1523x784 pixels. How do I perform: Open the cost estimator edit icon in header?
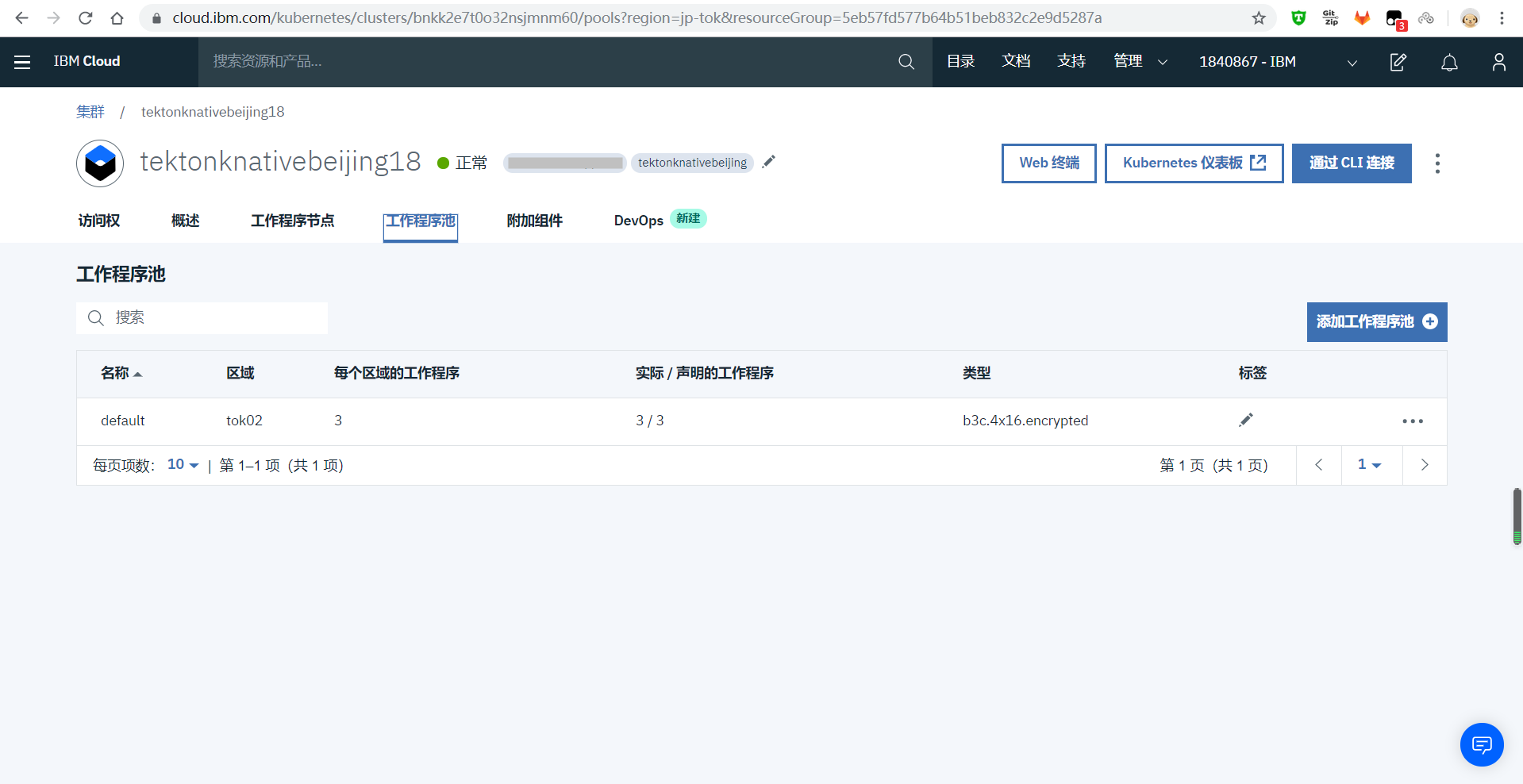(x=1398, y=62)
